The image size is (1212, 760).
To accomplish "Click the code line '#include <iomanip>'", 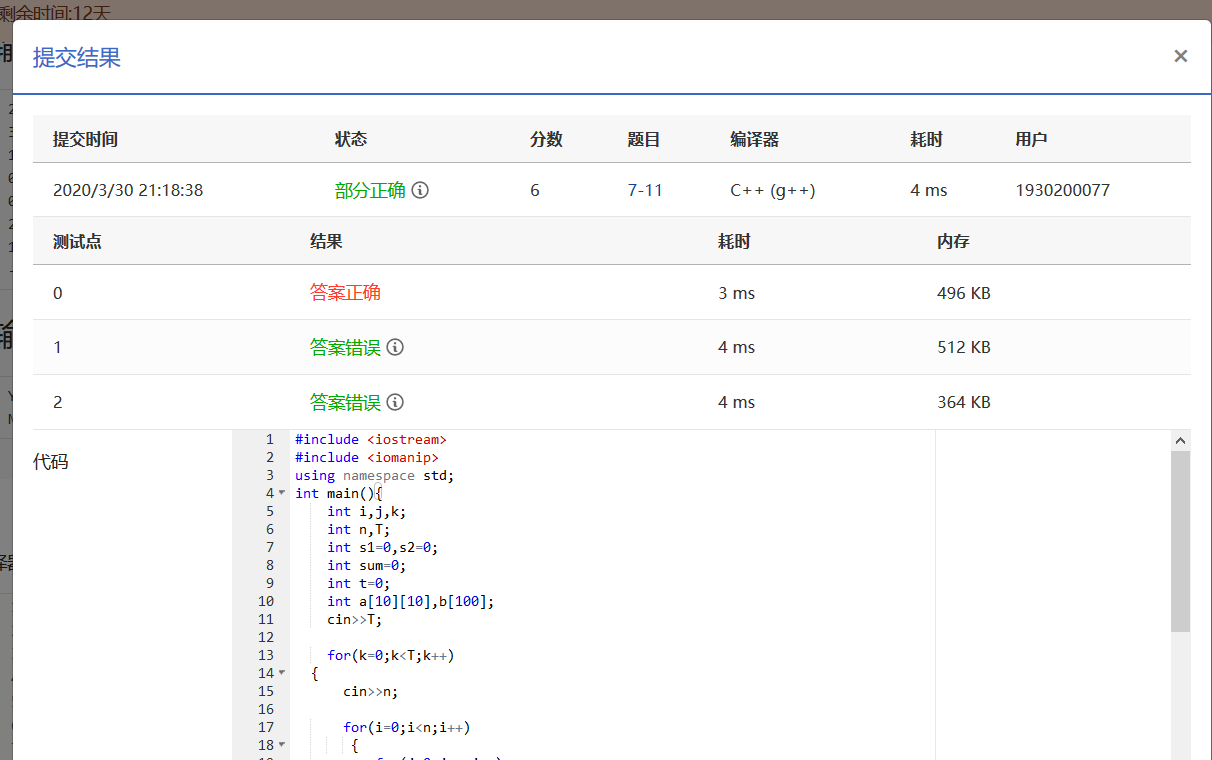I will point(367,457).
